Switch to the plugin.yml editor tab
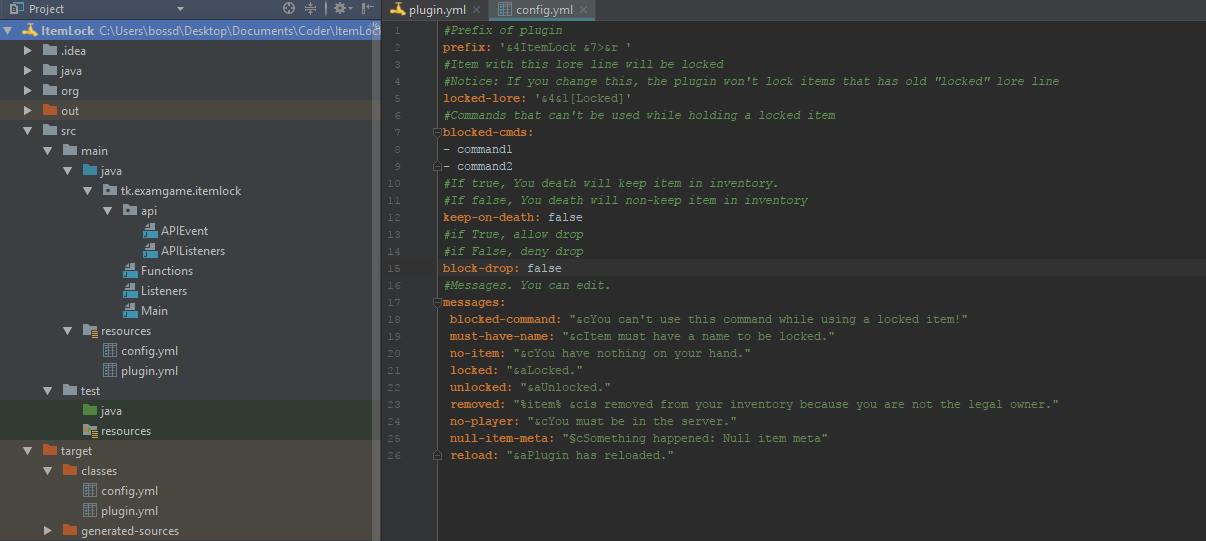Viewport: 1206px width, 541px height. pos(427,10)
